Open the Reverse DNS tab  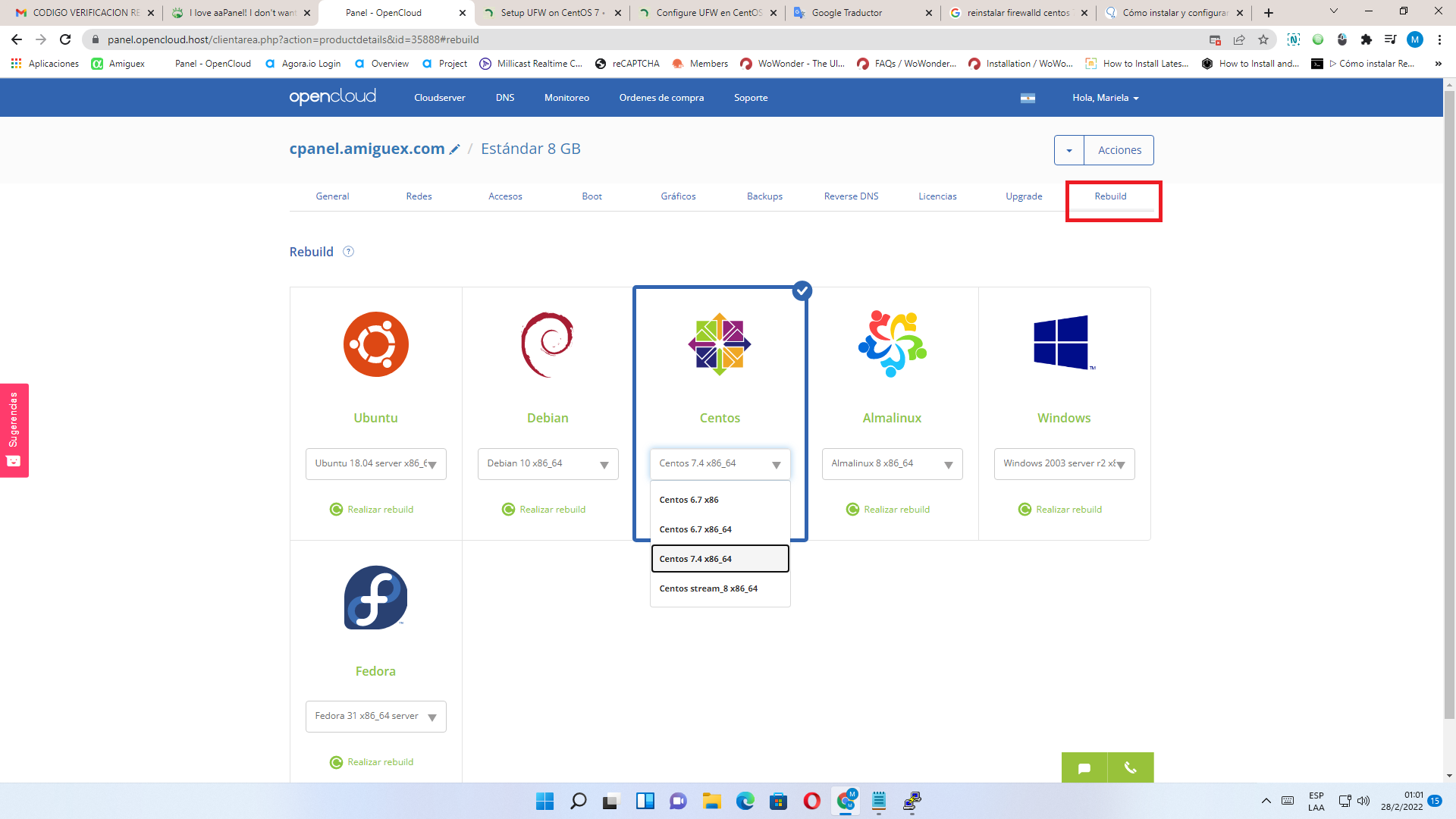click(x=851, y=196)
